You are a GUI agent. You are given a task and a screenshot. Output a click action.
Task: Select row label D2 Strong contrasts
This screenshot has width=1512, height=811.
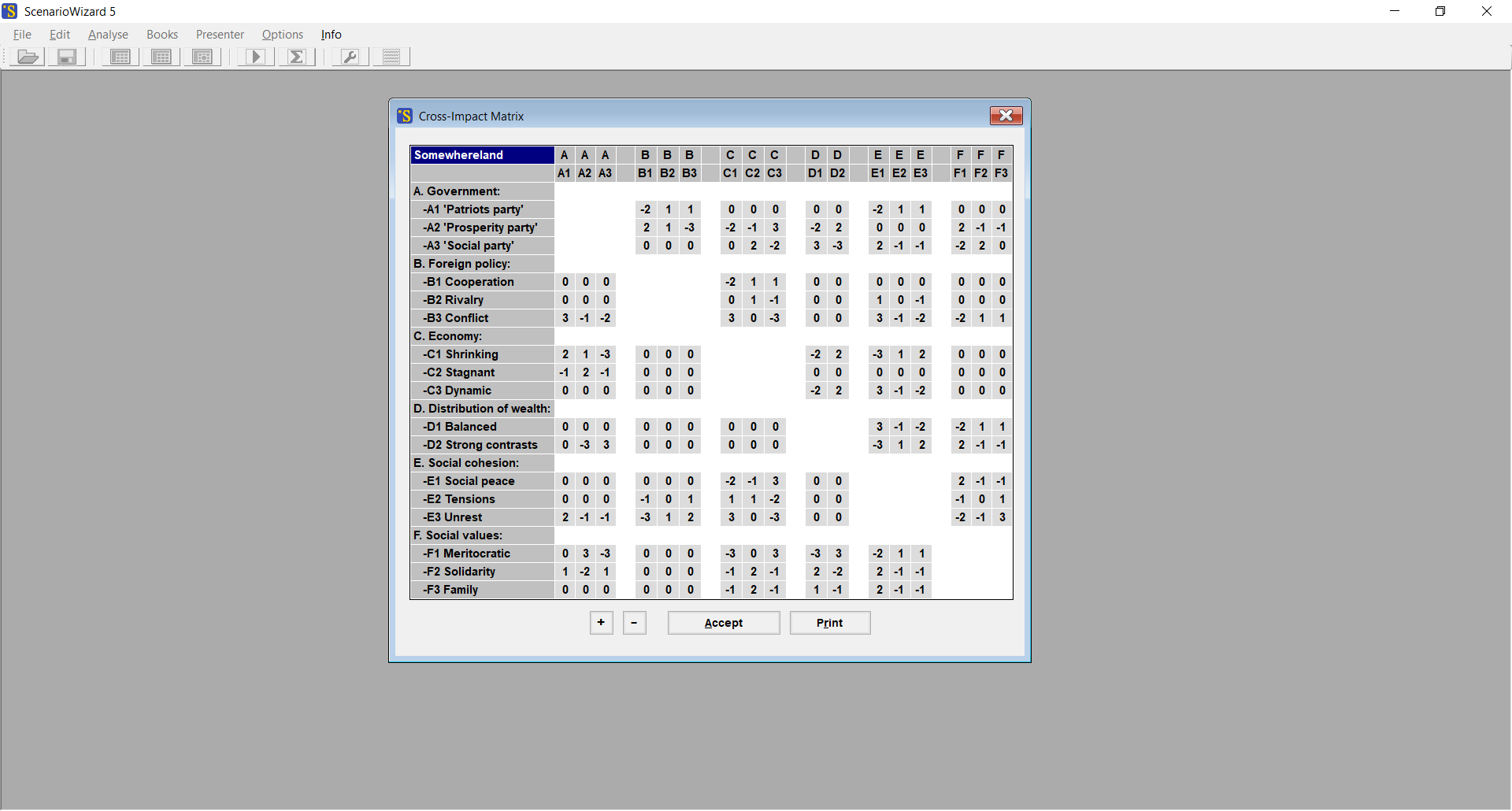point(482,445)
